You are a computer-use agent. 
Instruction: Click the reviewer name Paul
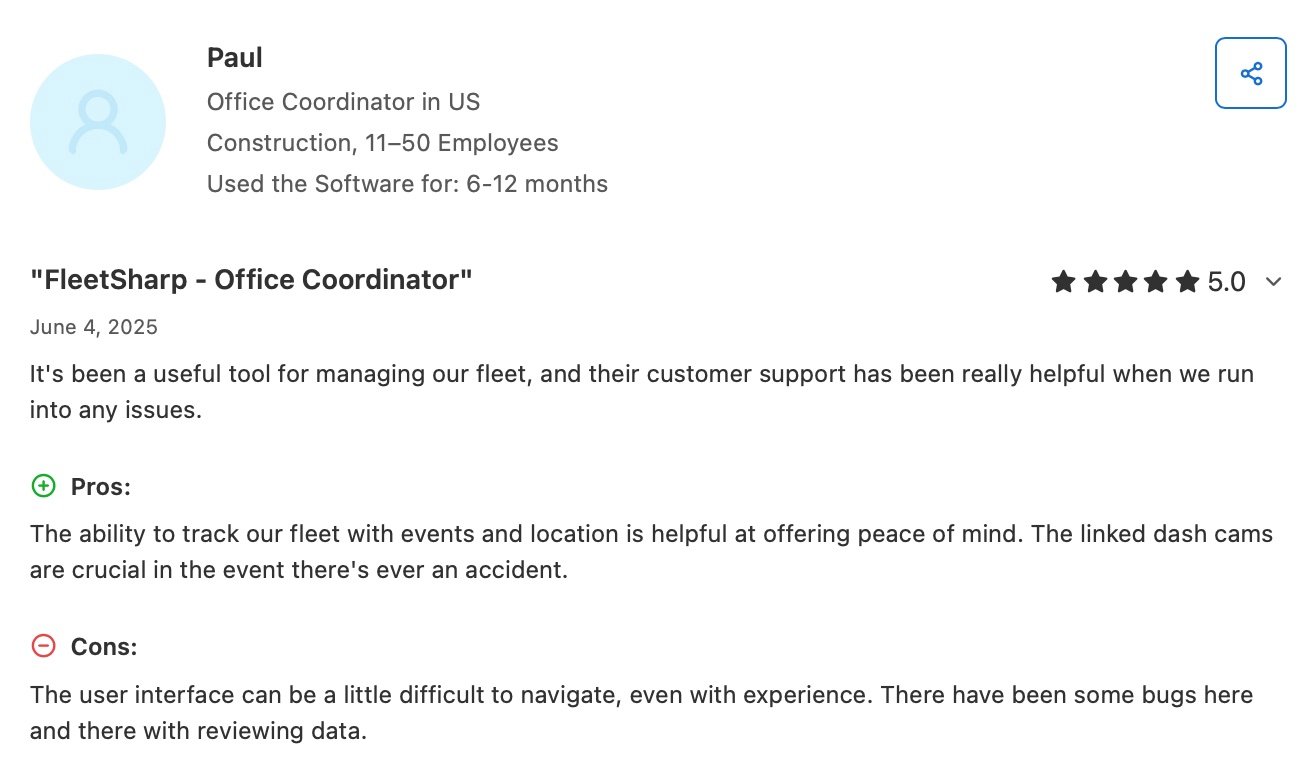[234, 57]
